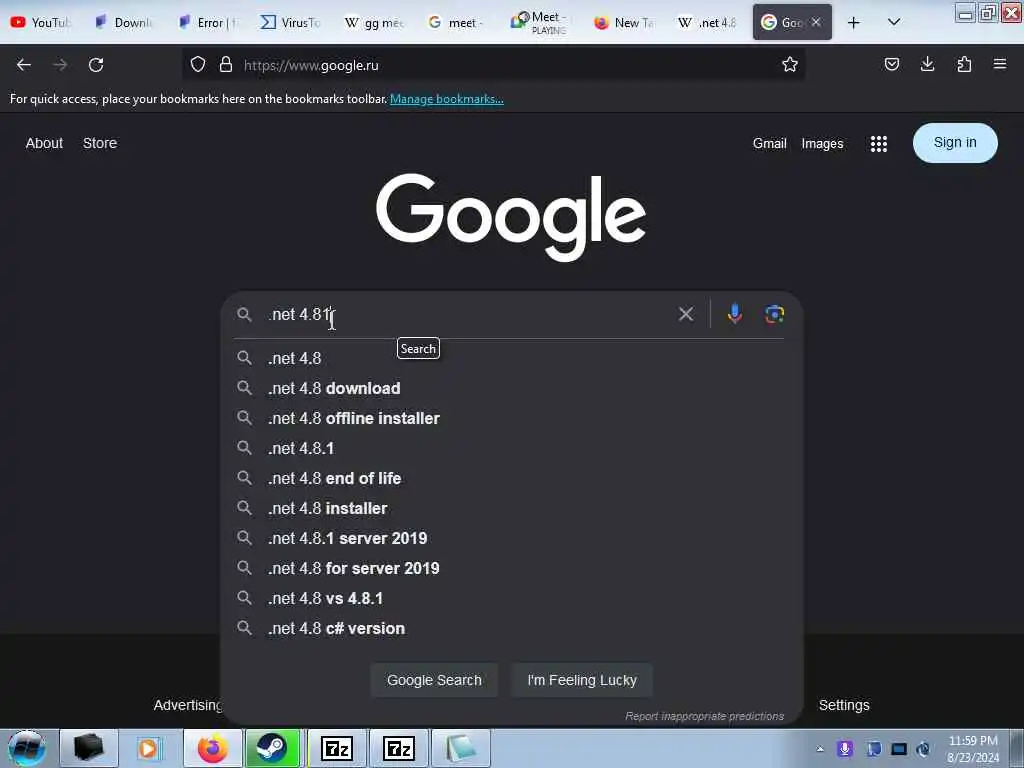Image resolution: width=1024 pixels, height=768 pixels.
Task: Switch to the Download tab
Action: point(124,22)
